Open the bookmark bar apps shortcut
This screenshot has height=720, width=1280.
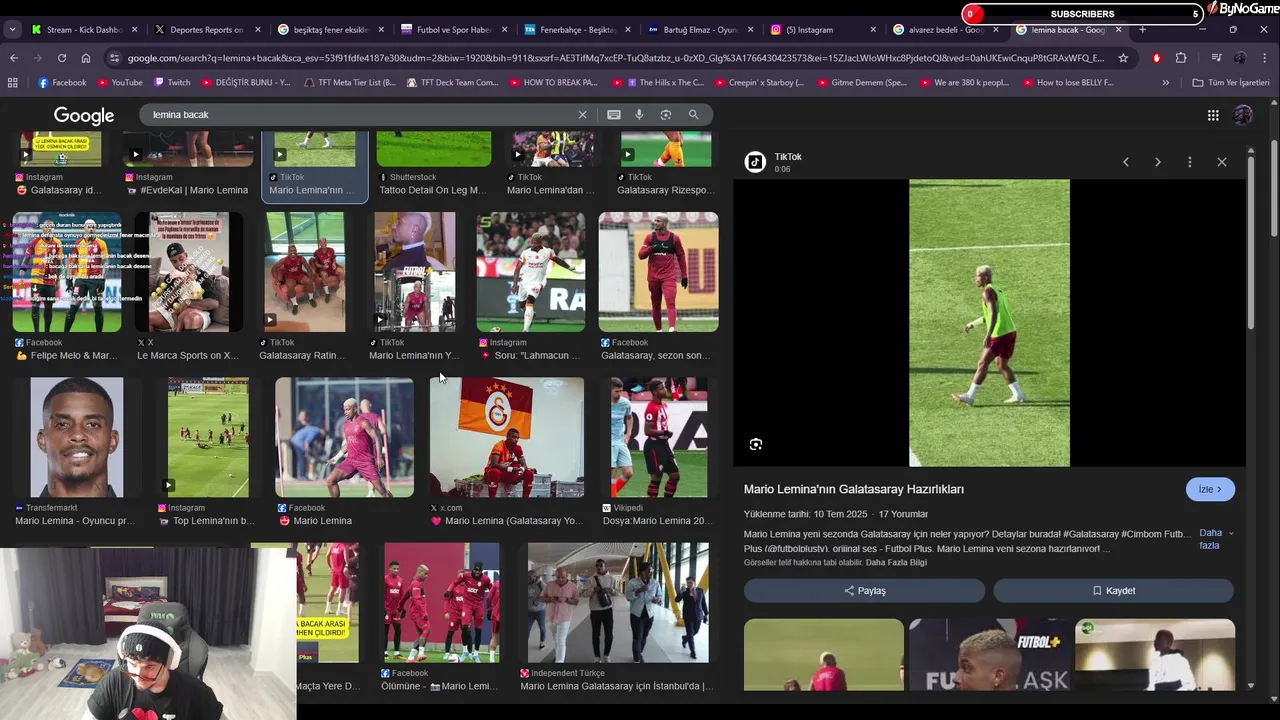pyautogui.click(x=14, y=83)
